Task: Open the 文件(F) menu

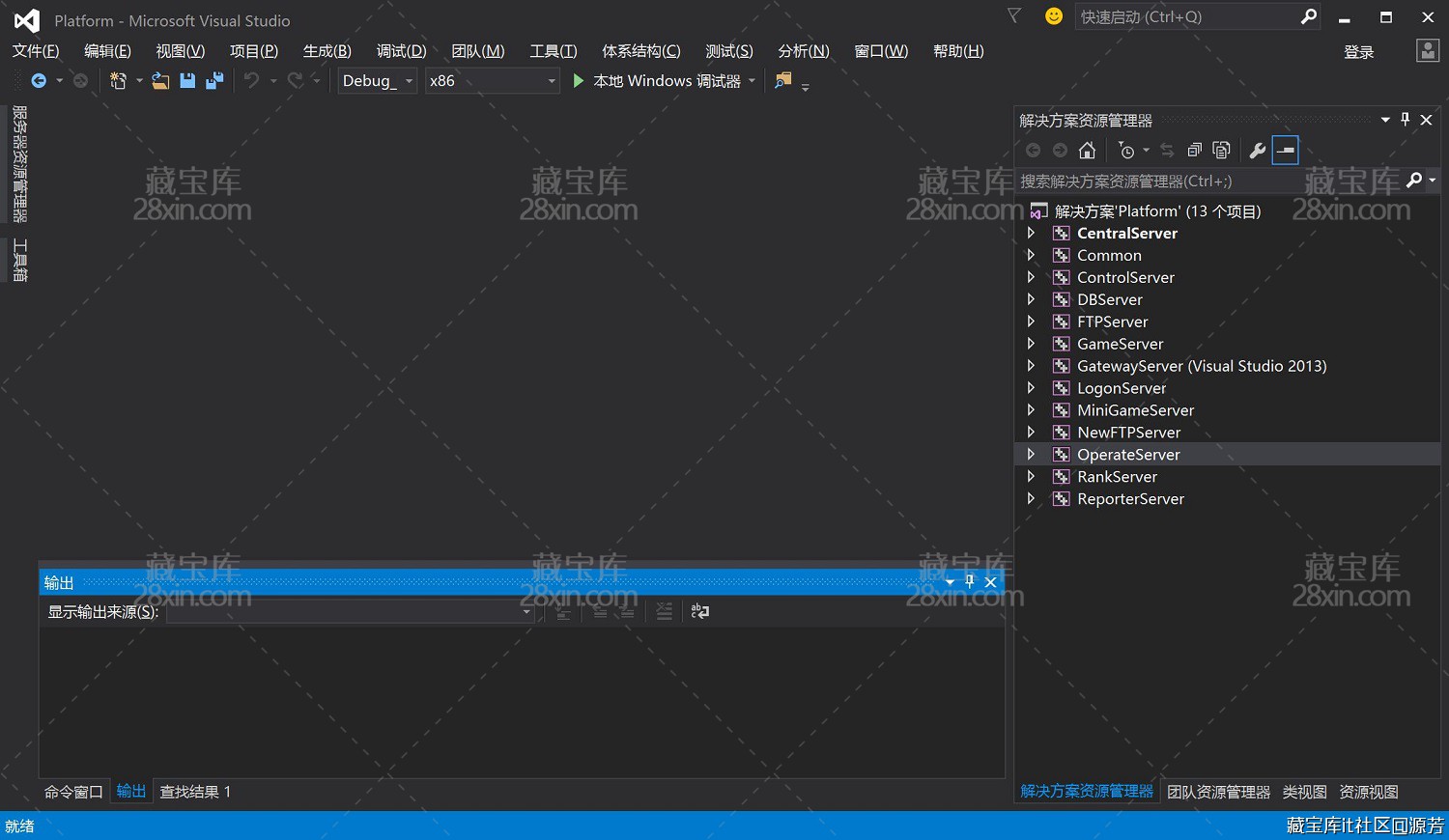Action: pyautogui.click(x=36, y=51)
